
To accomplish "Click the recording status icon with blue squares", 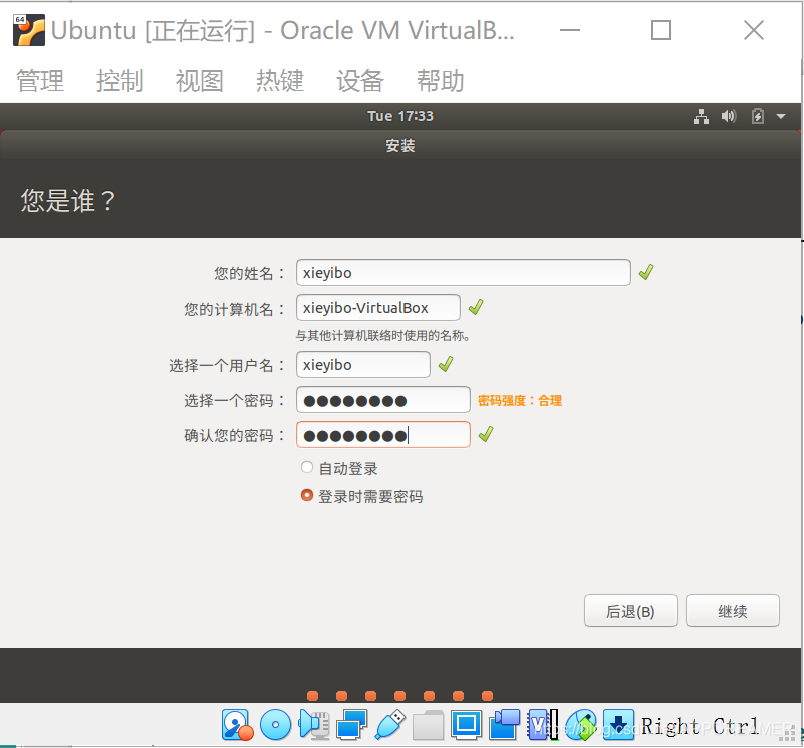I will pyautogui.click(x=505, y=724).
